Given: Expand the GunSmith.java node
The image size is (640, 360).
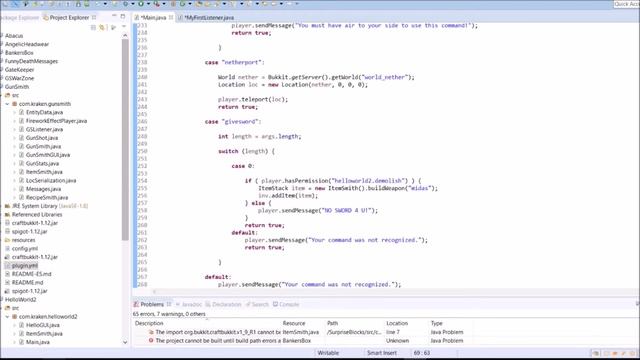Looking at the screenshot, I should coord(15,146).
